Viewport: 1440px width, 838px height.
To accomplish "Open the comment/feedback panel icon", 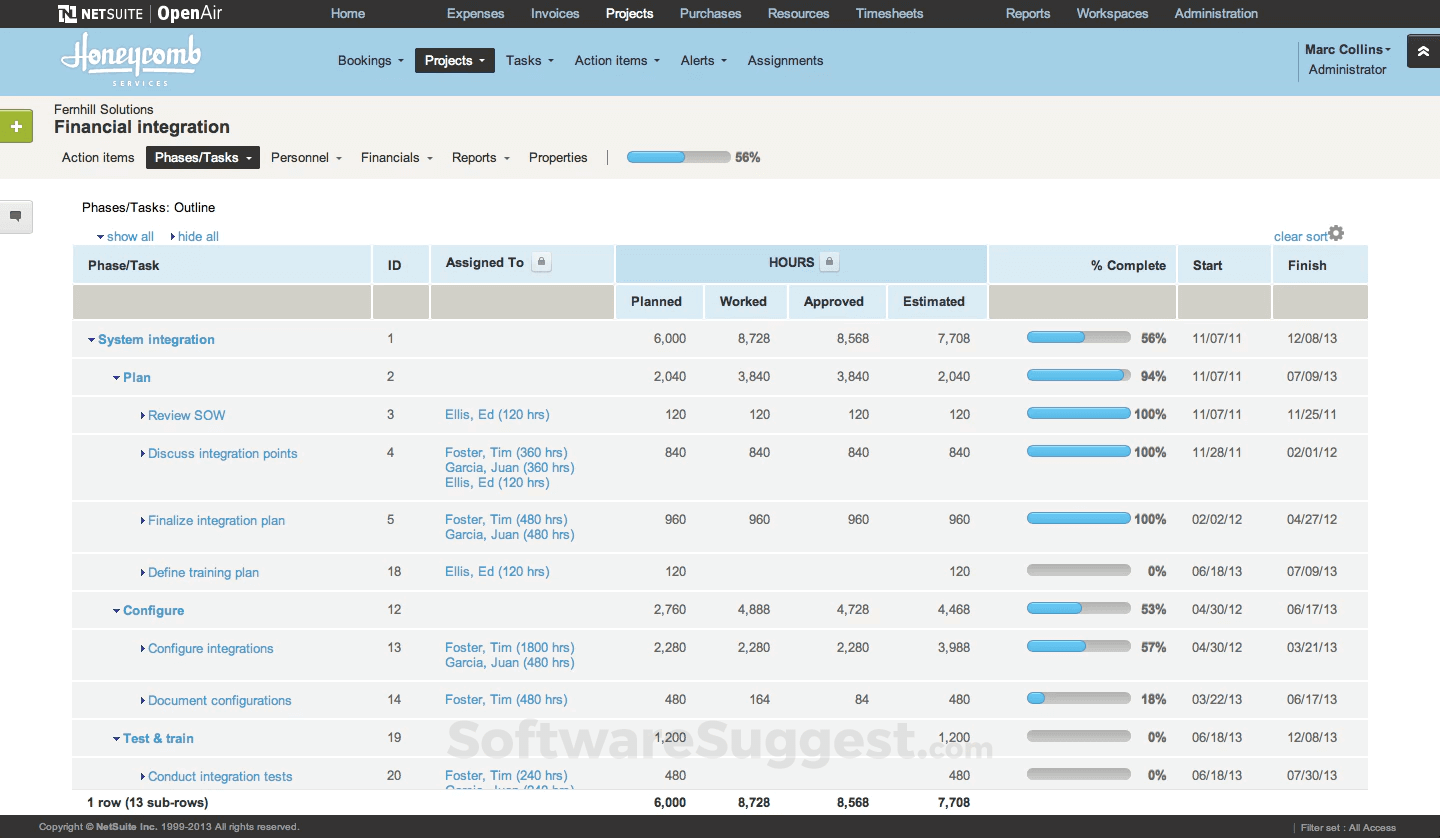I will tap(15, 217).
